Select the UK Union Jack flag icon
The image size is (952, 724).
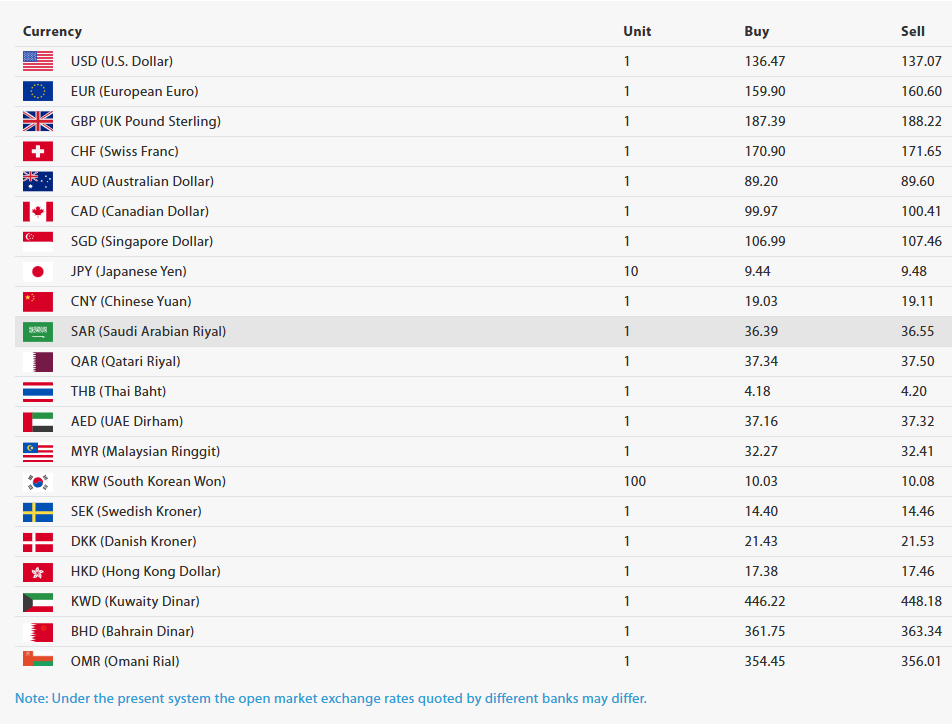(x=38, y=121)
